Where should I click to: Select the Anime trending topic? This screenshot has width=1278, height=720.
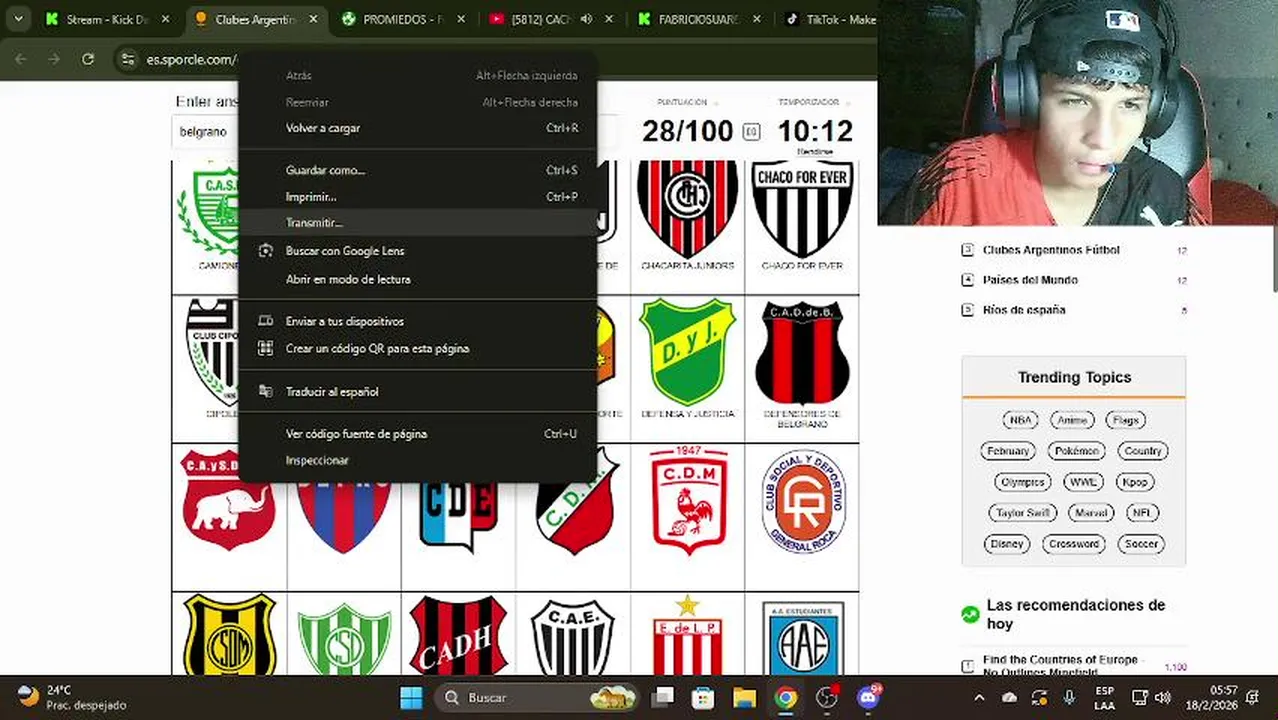[1072, 420]
